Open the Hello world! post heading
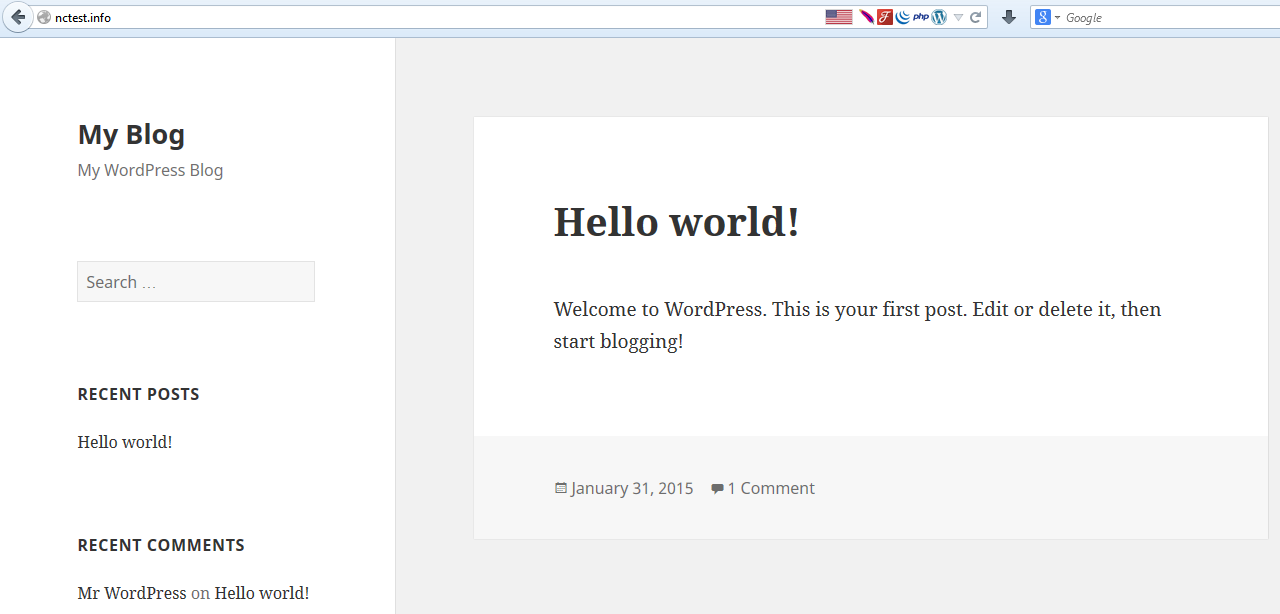The image size is (1280, 614). click(x=676, y=222)
